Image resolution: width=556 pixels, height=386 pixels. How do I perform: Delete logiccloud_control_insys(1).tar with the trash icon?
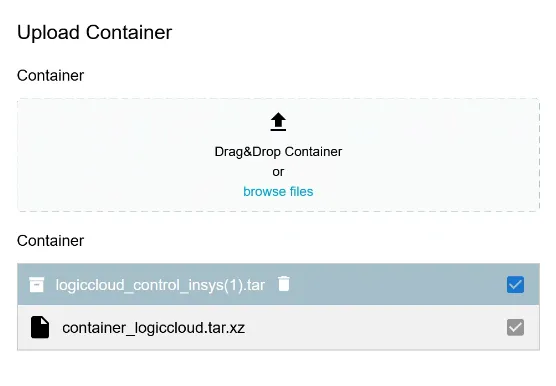pos(284,284)
